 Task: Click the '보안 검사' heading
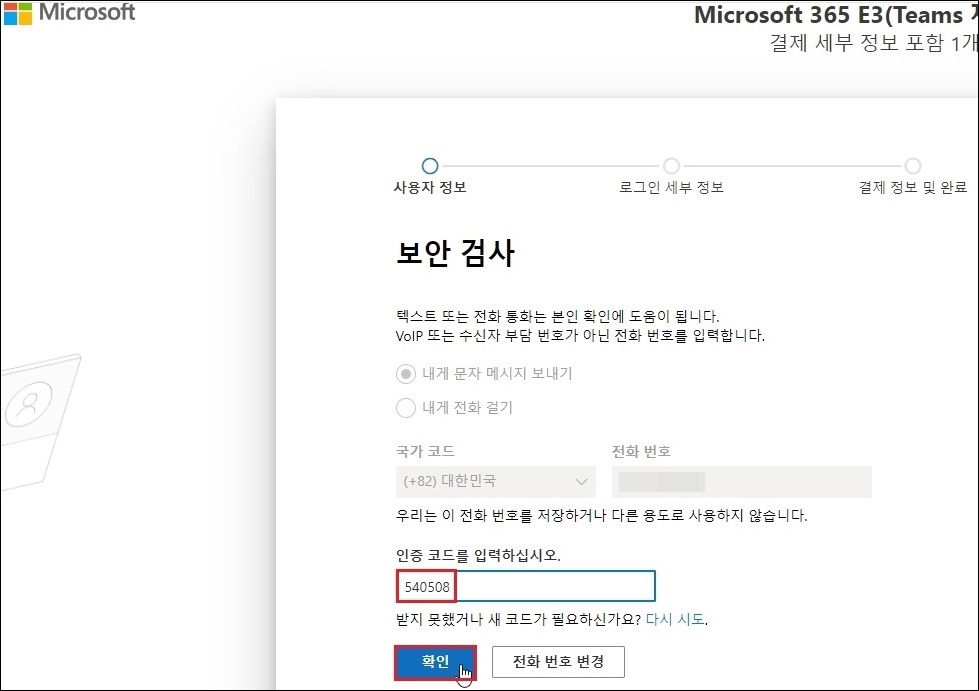pos(455,253)
